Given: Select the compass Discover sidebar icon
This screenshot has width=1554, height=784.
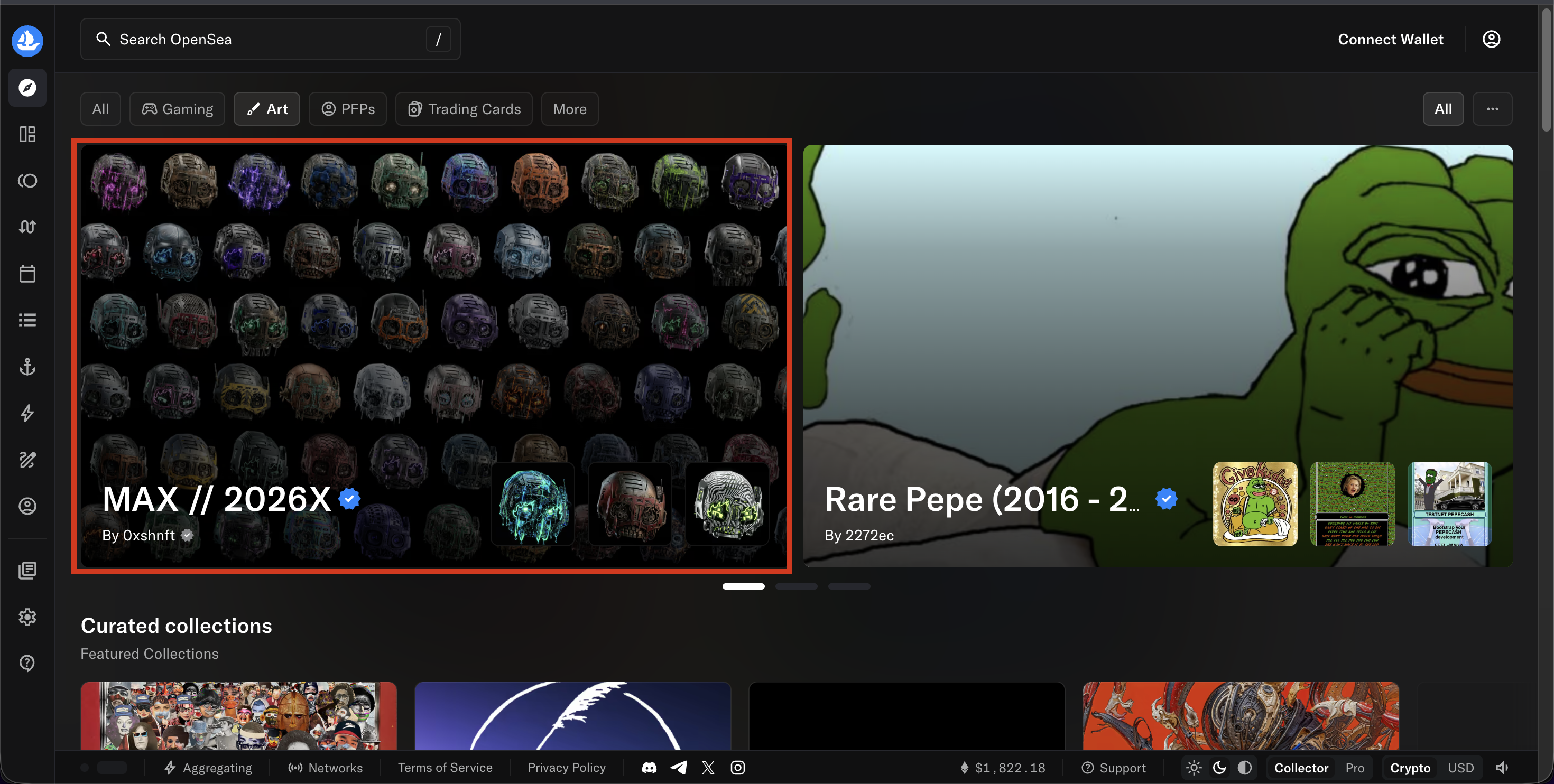Looking at the screenshot, I should 27,88.
